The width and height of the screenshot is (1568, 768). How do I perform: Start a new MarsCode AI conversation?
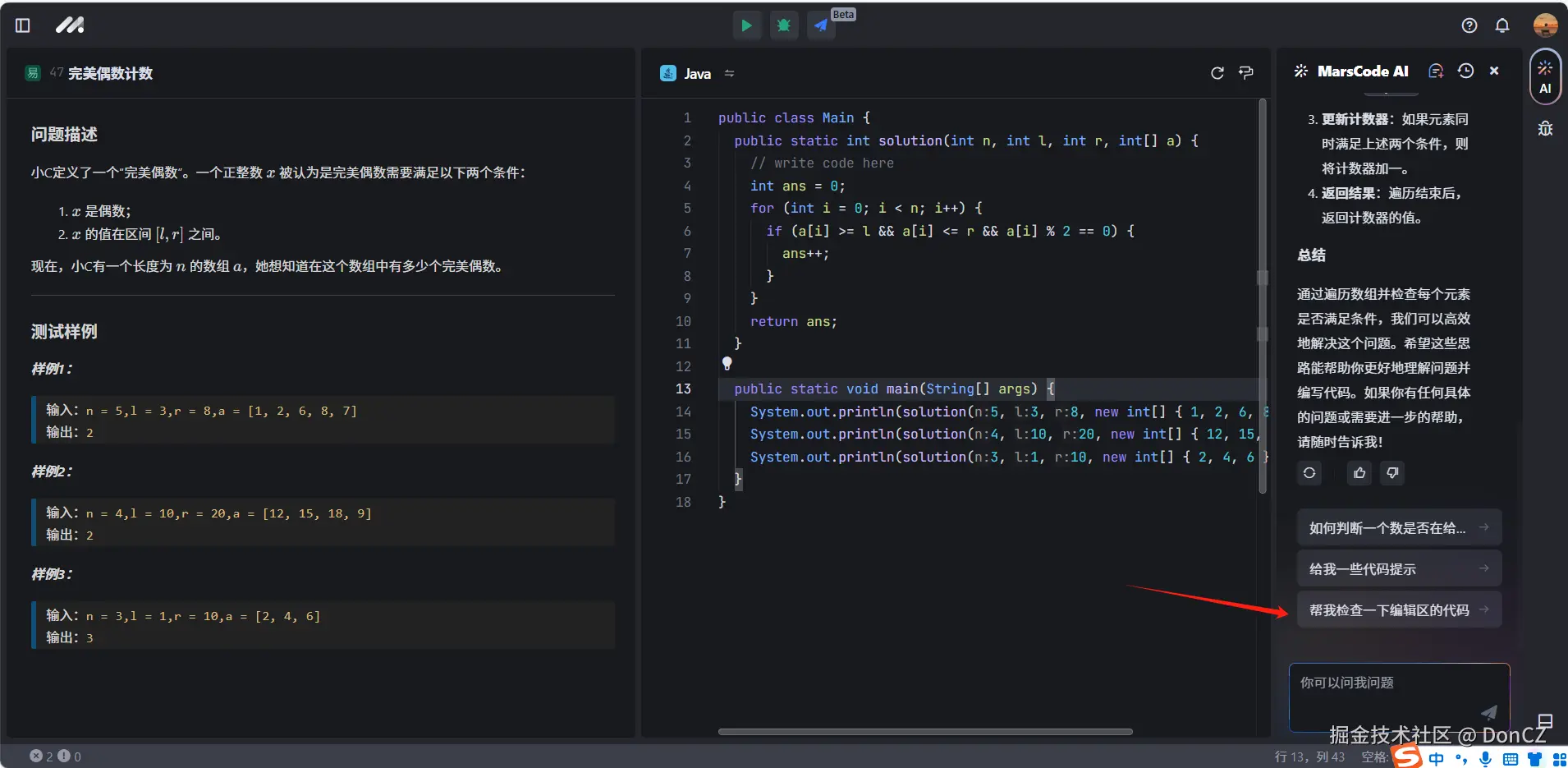pyautogui.click(x=1436, y=71)
